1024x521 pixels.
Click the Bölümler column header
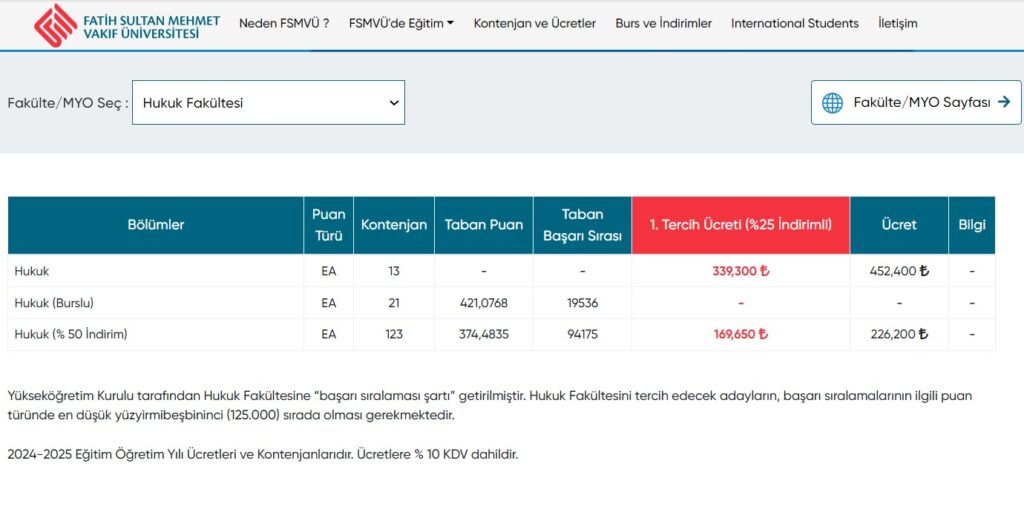(156, 225)
